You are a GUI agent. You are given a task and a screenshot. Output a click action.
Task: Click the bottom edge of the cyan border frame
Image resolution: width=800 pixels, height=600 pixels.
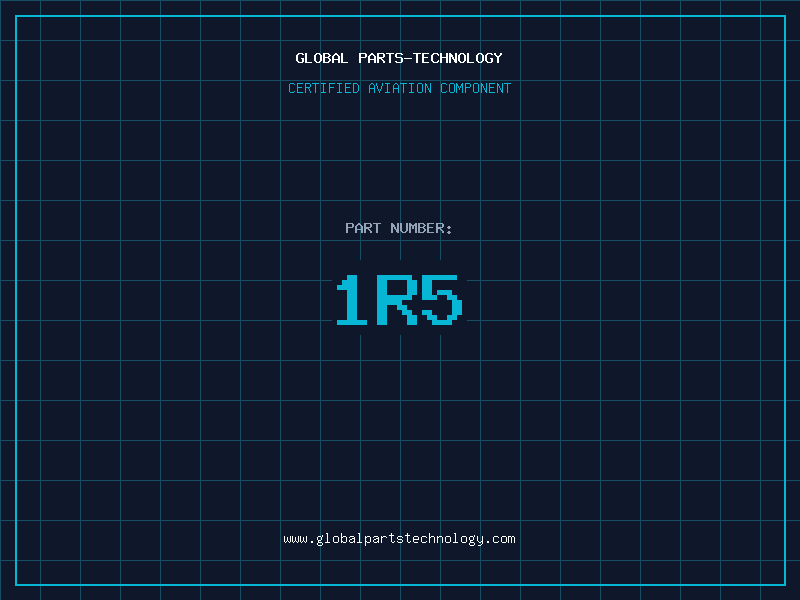click(x=400, y=584)
